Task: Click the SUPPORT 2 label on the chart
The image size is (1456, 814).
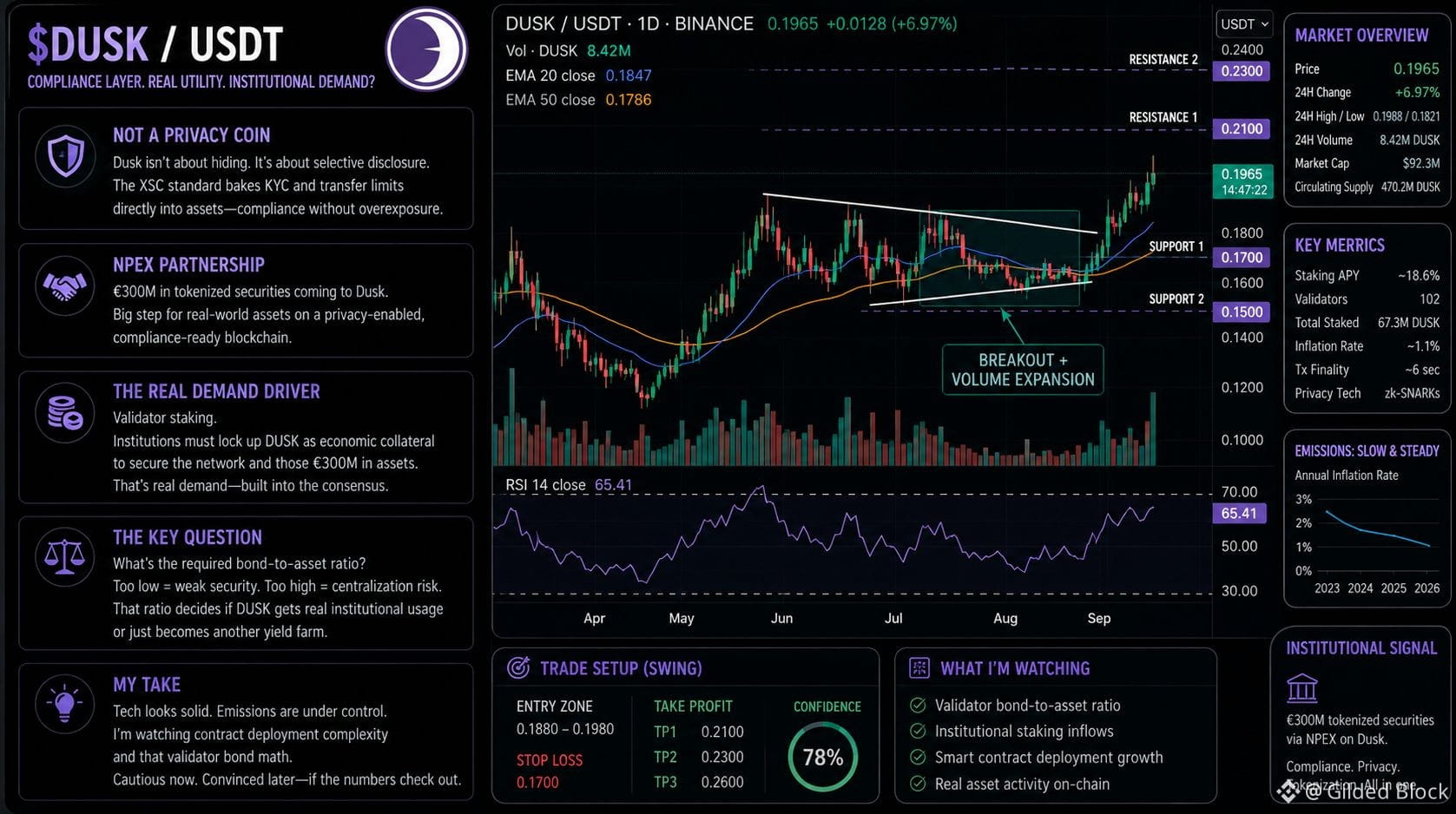Action: click(1176, 299)
